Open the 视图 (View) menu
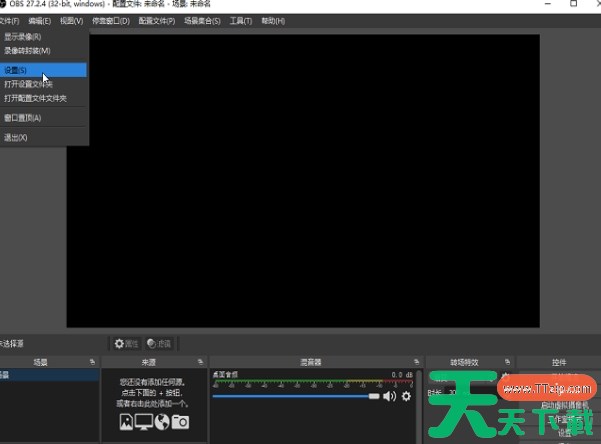 coord(71,20)
